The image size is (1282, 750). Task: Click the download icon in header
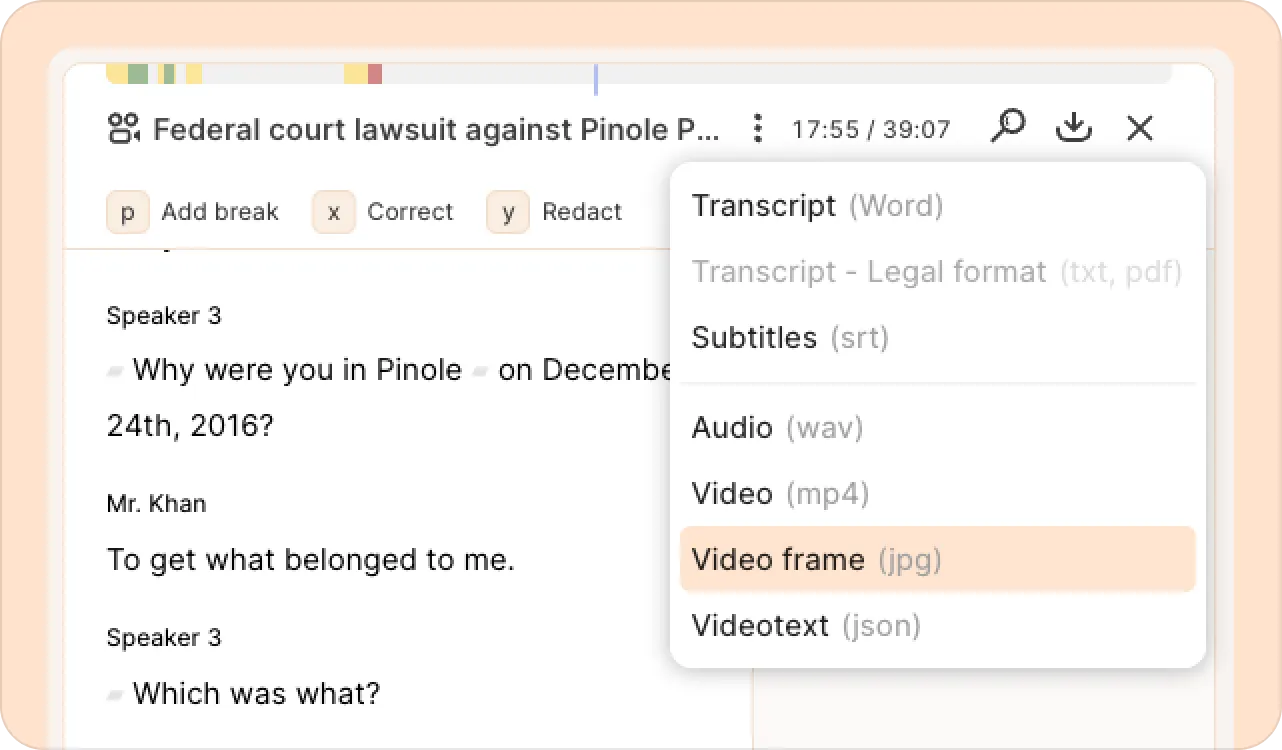pyautogui.click(x=1074, y=127)
